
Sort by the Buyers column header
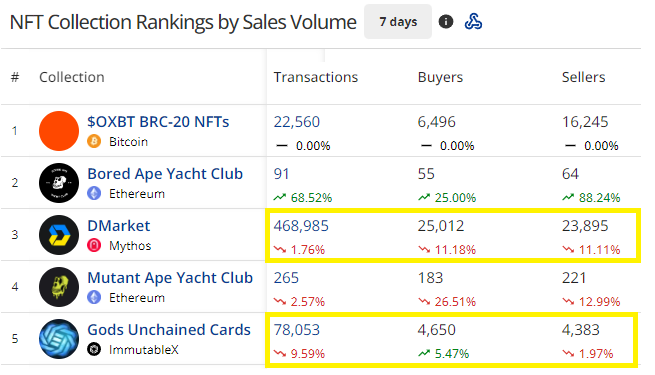[440, 77]
